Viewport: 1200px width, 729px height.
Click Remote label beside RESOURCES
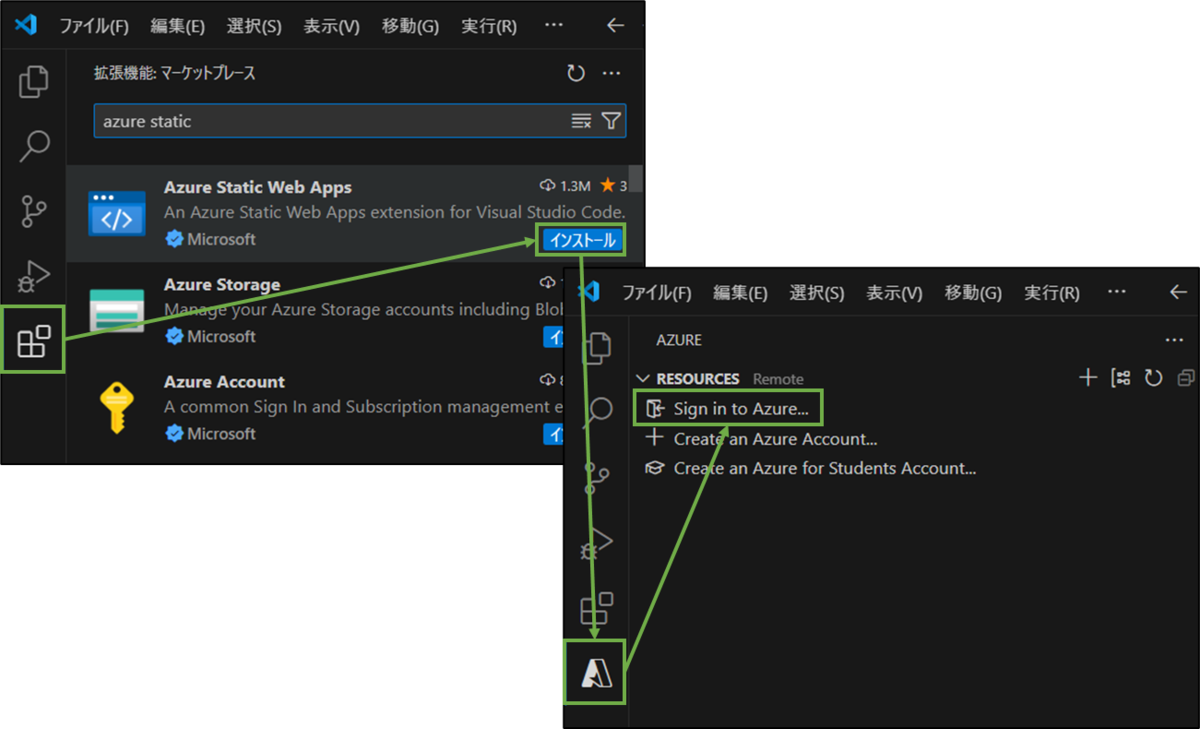coord(778,379)
